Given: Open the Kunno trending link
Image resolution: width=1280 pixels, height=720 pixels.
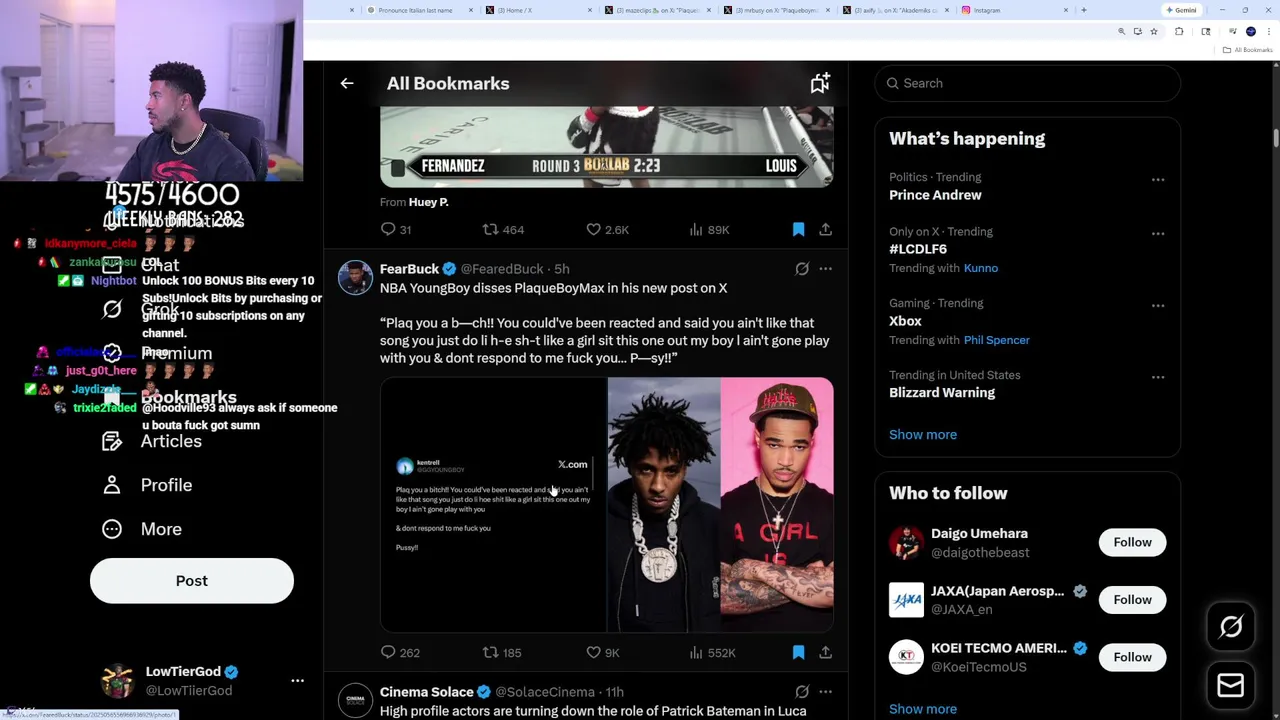Looking at the screenshot, I should 981,268.
